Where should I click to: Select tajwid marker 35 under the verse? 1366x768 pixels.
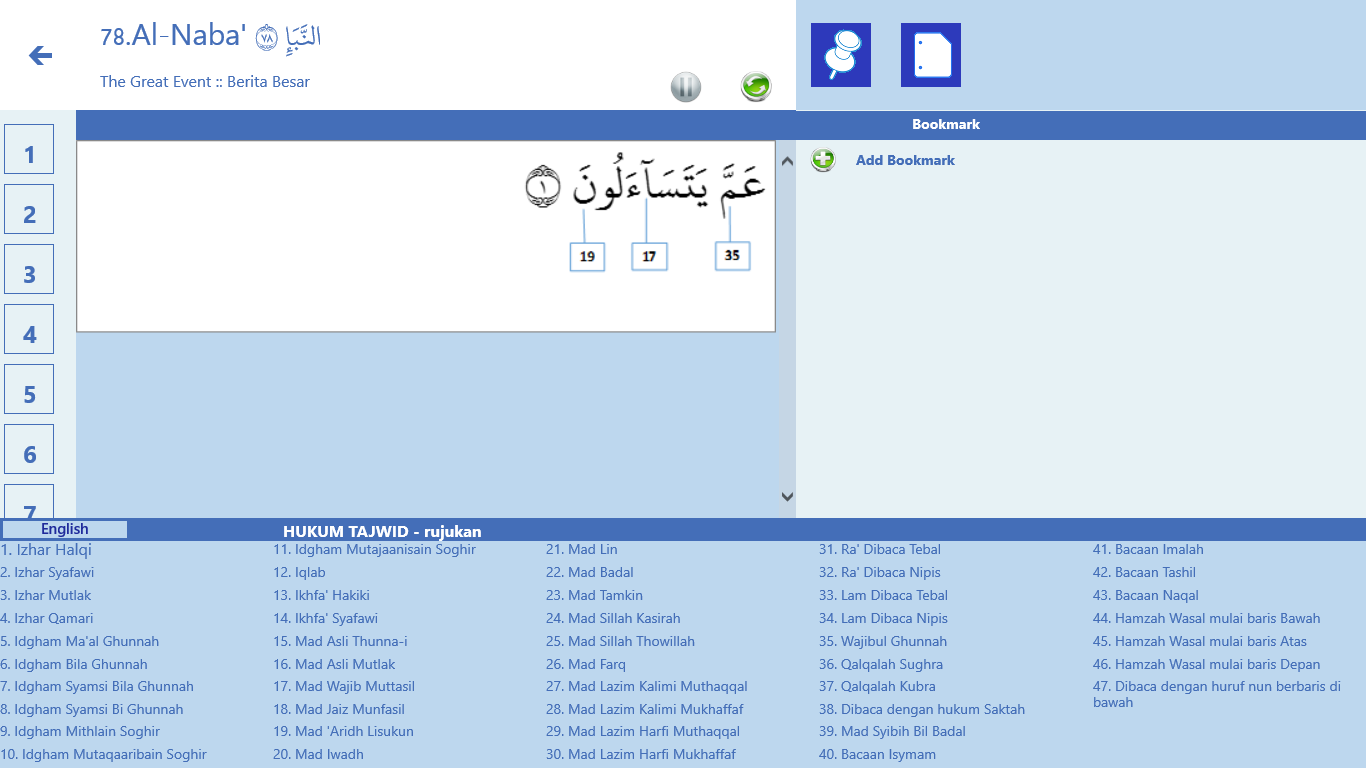click(x=732, y=256)
